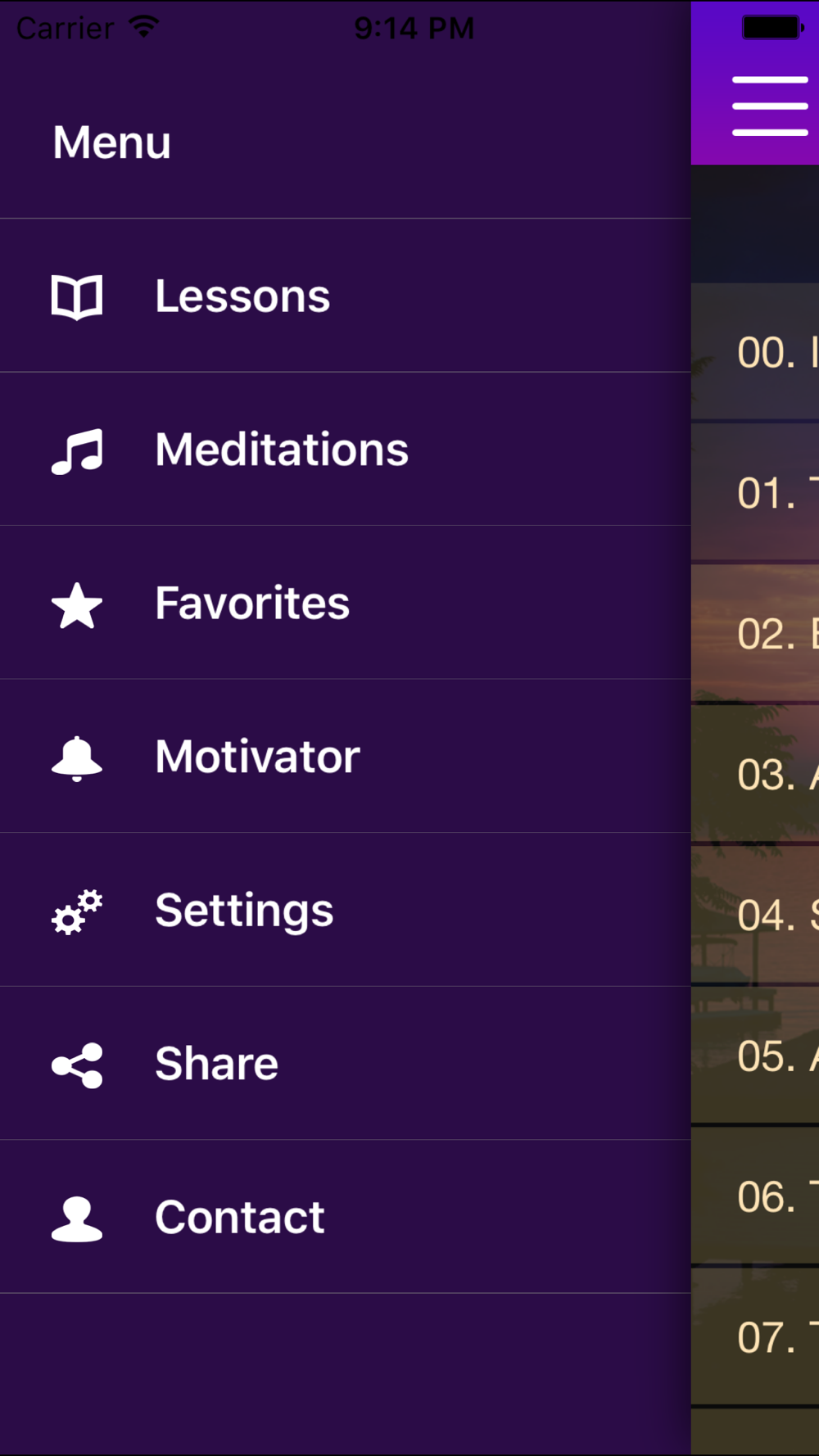Open the Motivator menu entry
The height and width of the screenshot is (1456, 819).
pos(257,757)
